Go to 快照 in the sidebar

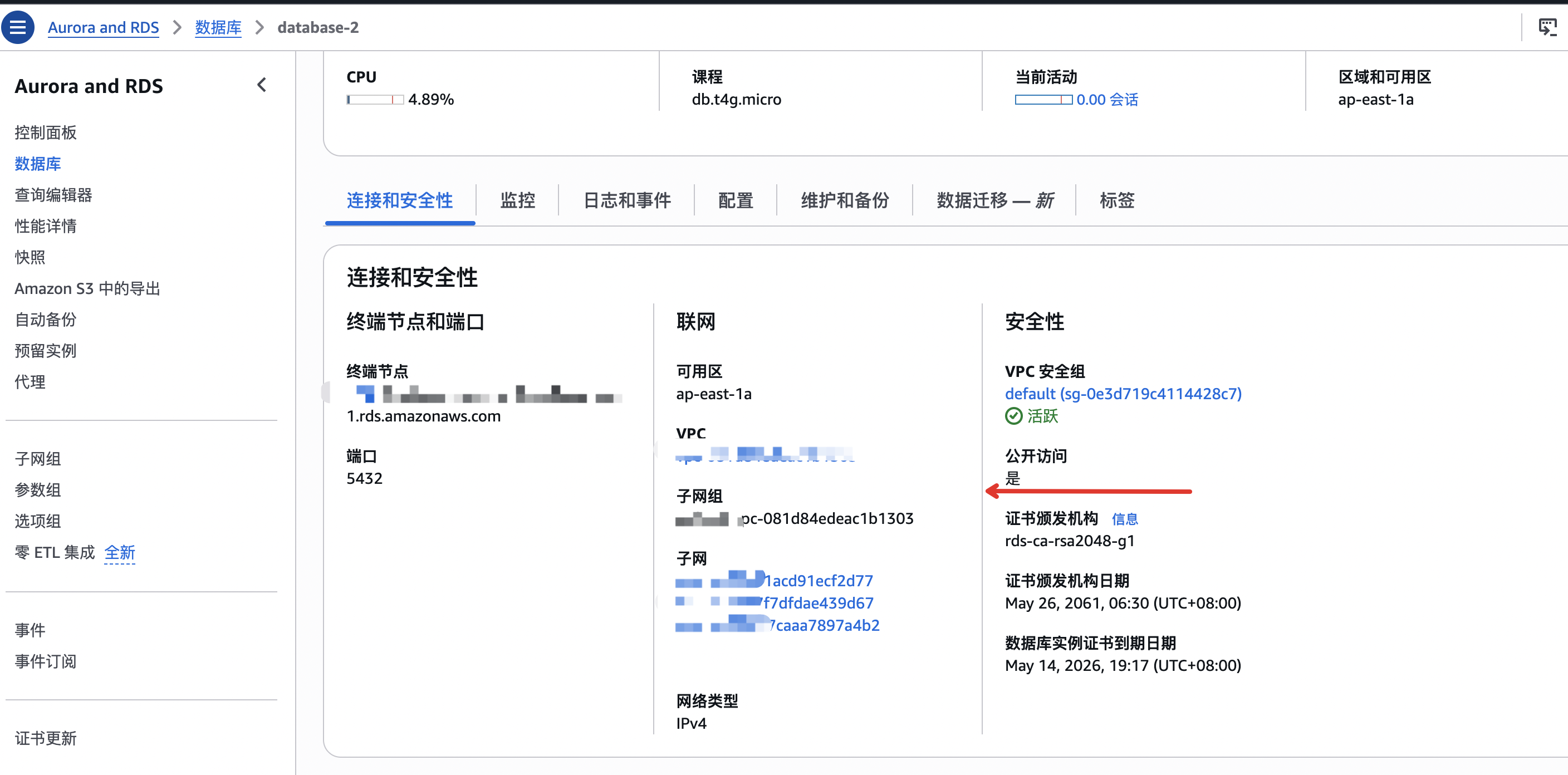[x=30, y=257]
